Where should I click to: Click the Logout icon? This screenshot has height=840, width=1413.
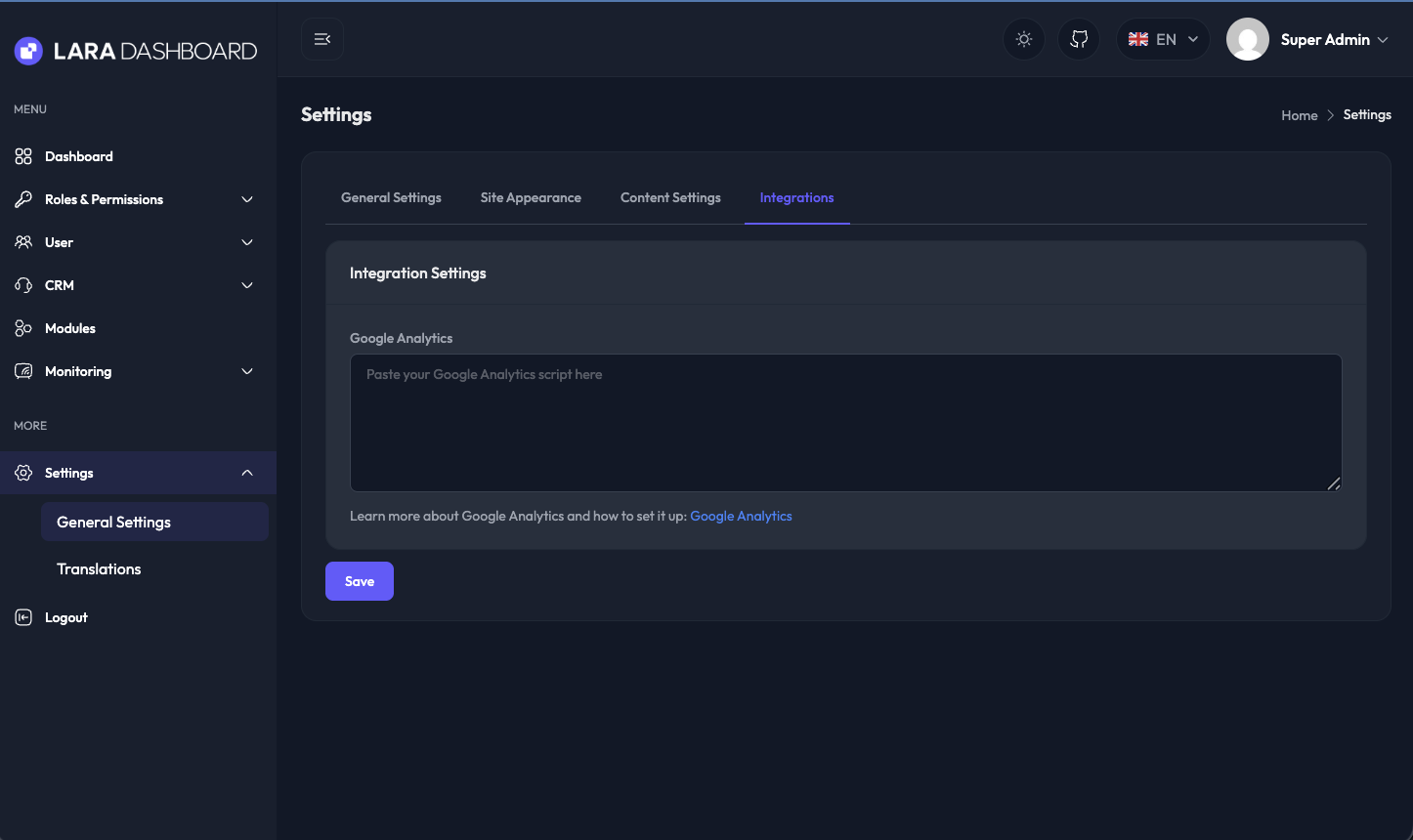[x=23, y=617]
